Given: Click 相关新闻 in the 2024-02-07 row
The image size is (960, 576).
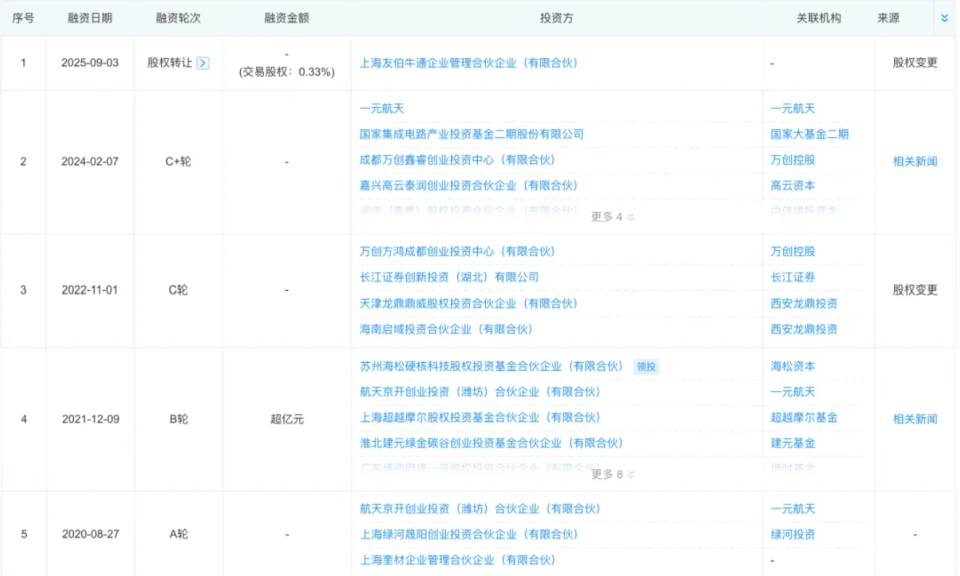Looking at the screenshot, I should 913,160.
